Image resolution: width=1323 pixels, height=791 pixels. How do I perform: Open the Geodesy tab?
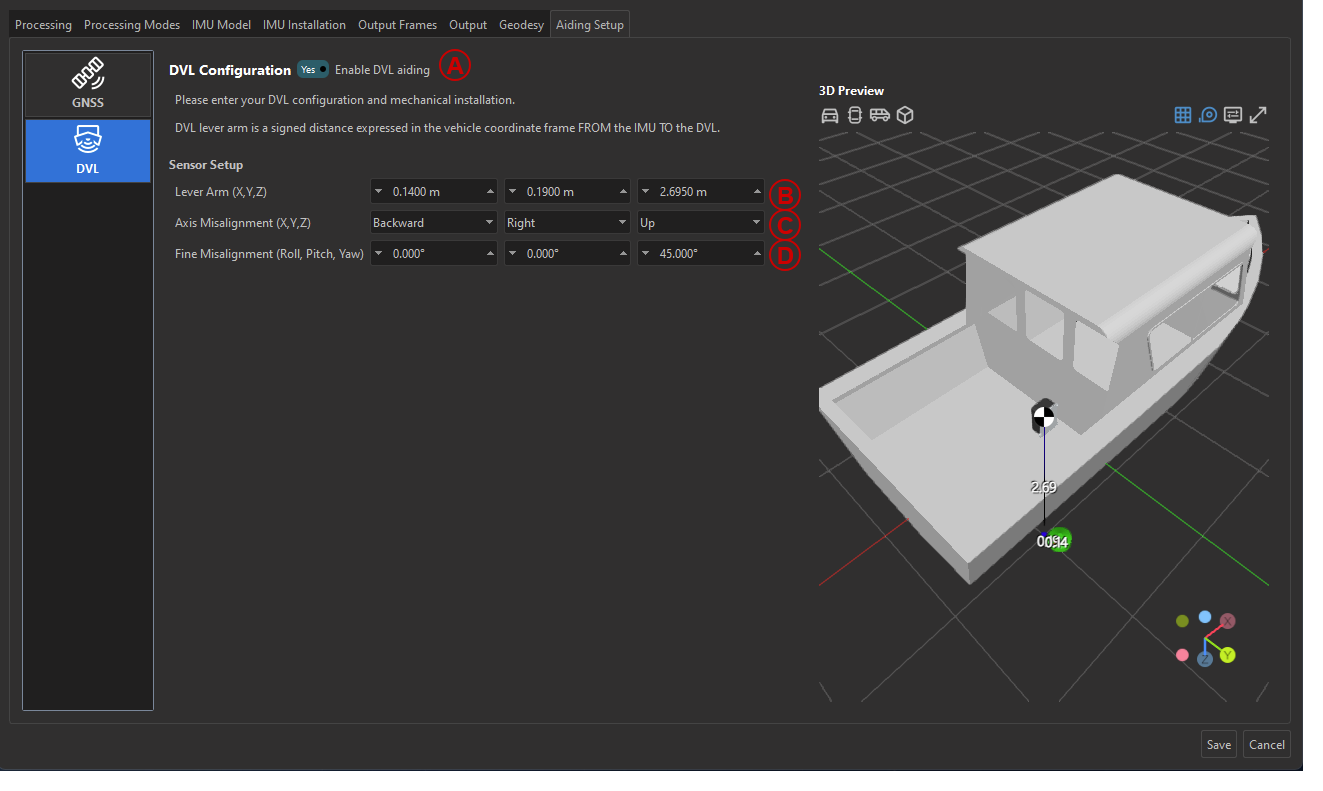coord(521,25)
